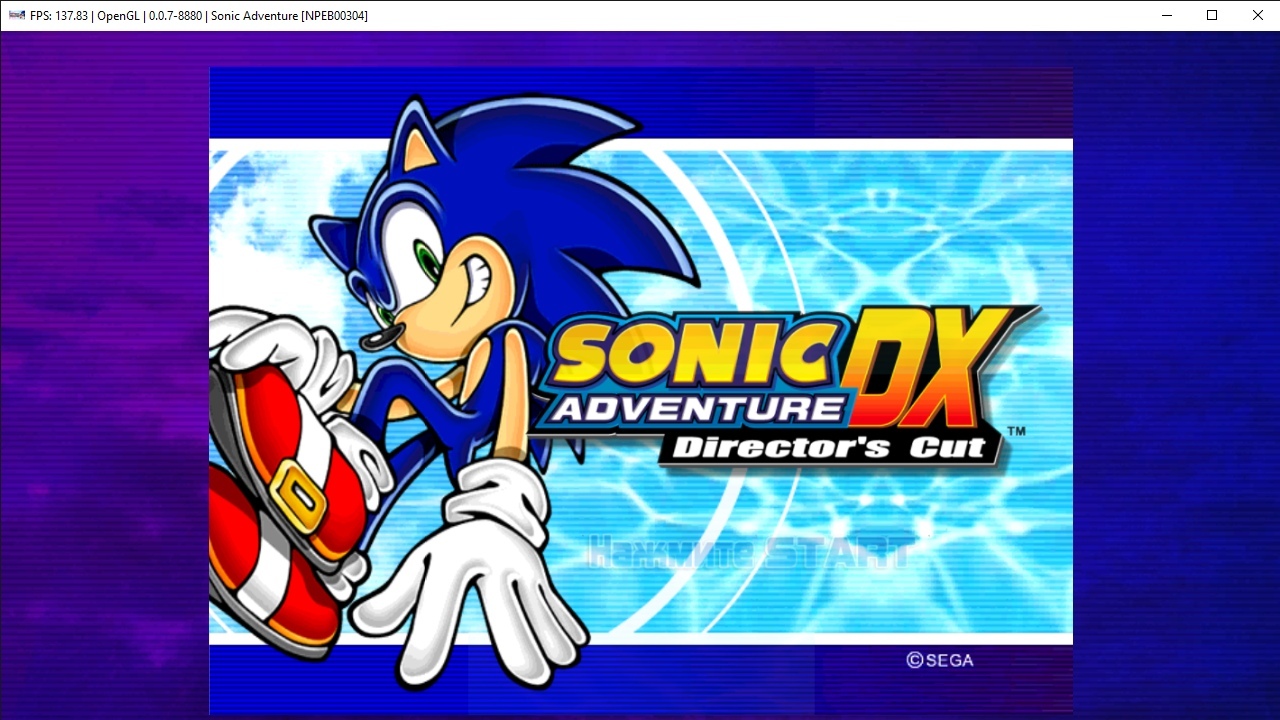Click the "Нажмите START" prompt

(x=748, y=552)
